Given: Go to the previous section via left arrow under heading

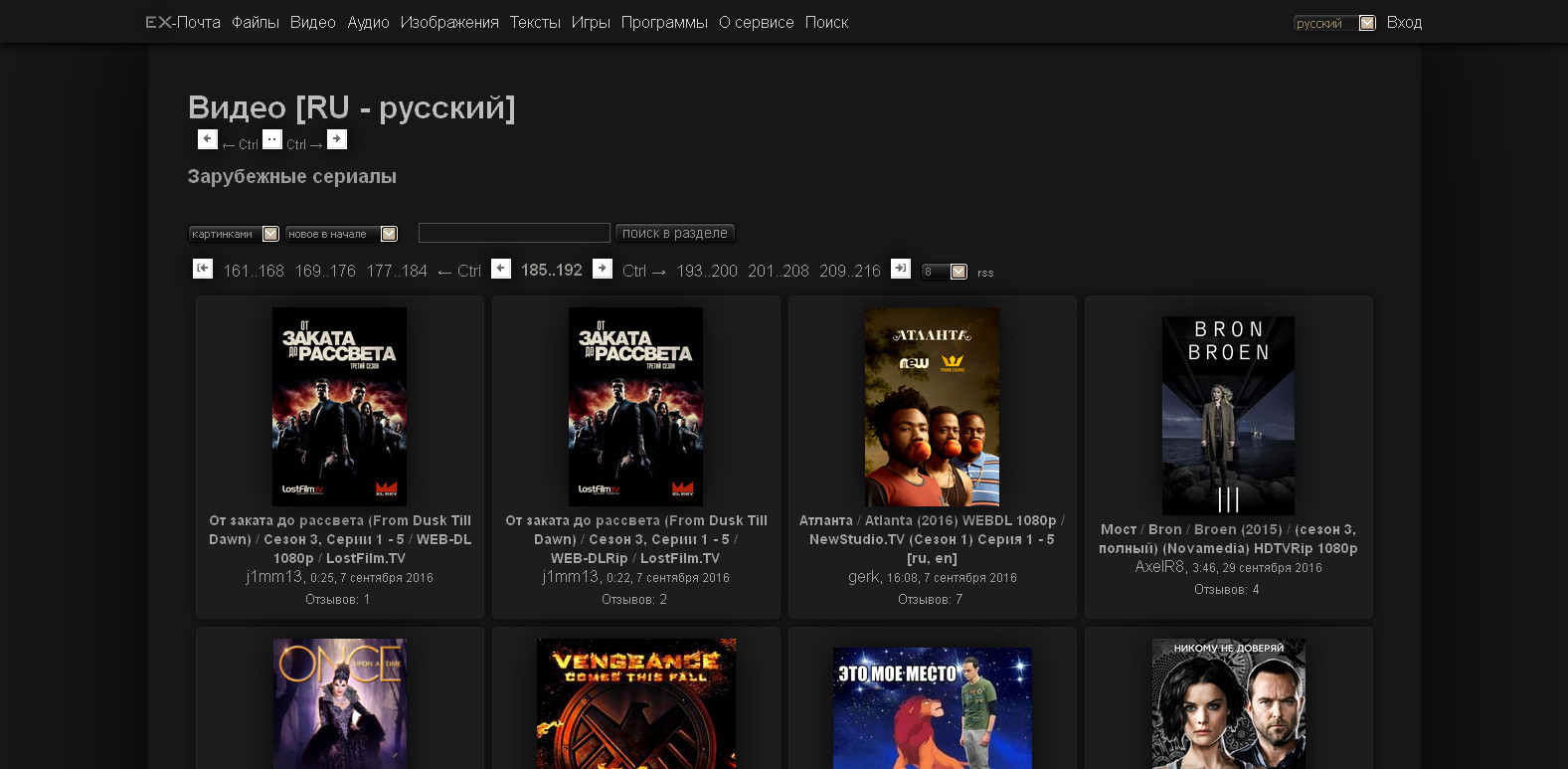Looking at the screenshot, I should (x=207, y=139).
